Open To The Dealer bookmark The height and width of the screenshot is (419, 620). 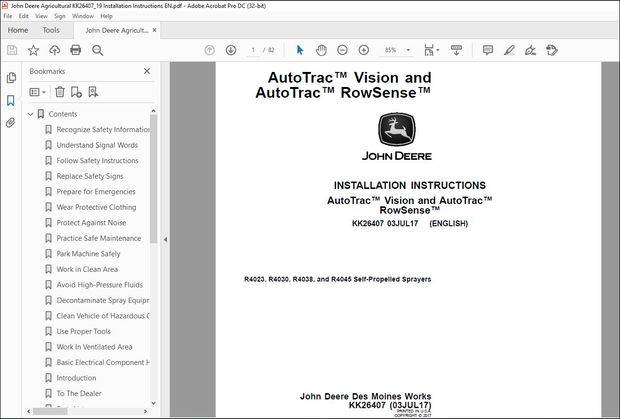[x=79, y=393]
